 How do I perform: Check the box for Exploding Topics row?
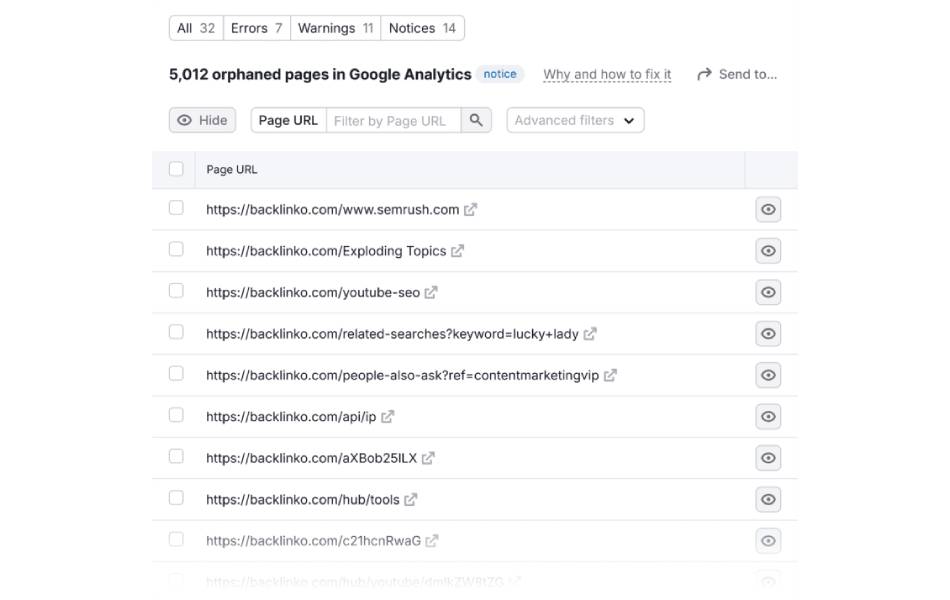(x=176, y=249)
